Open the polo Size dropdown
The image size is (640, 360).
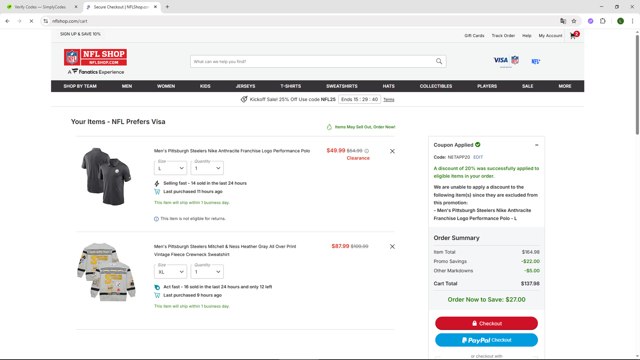(170, 168)
